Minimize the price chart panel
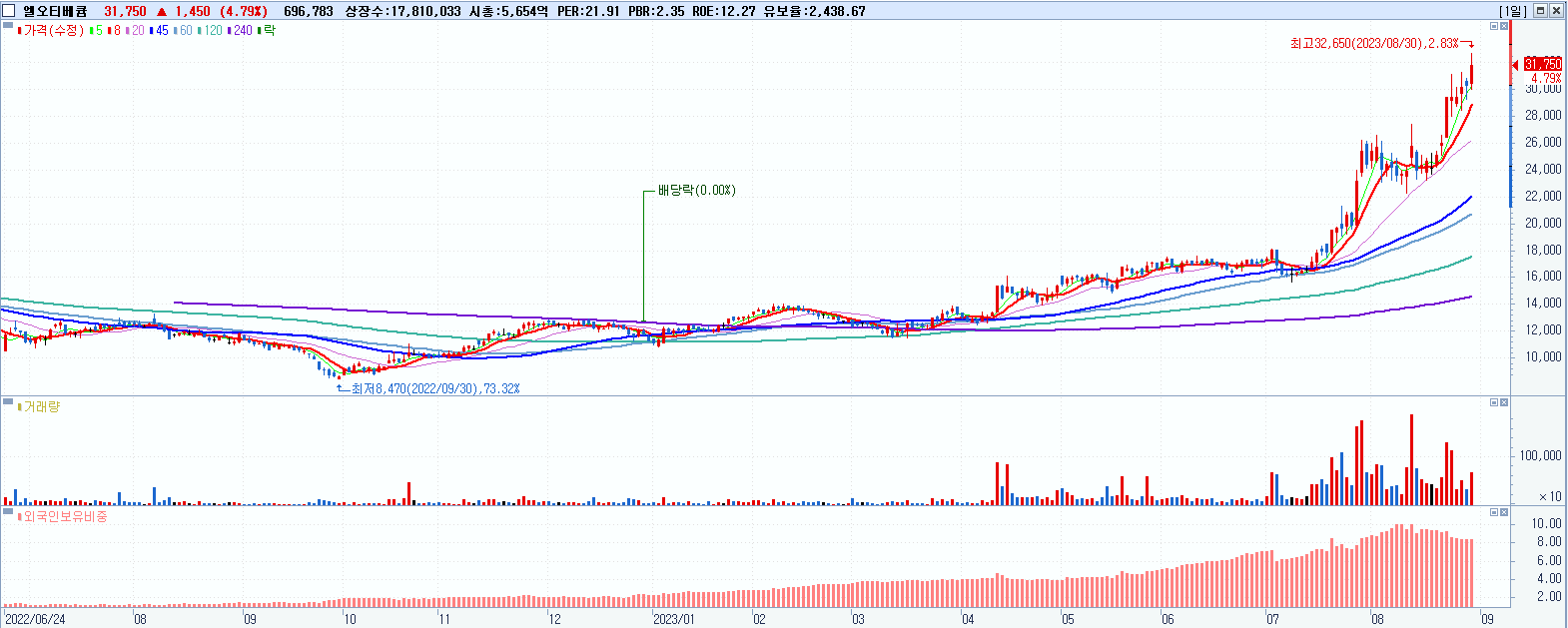Screen dimensions: 1568x628 click(1494, 26)
